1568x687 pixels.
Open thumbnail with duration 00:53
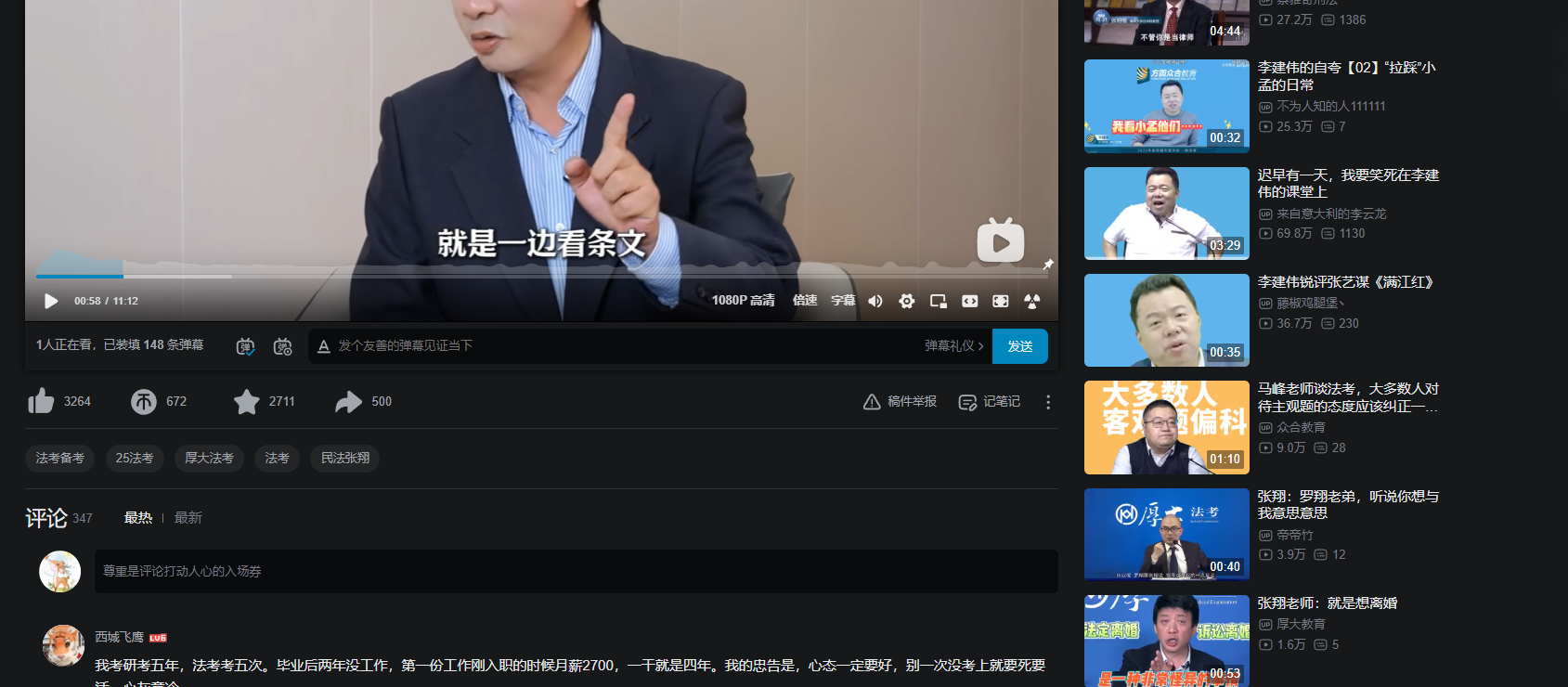(x=1167, y=641)
